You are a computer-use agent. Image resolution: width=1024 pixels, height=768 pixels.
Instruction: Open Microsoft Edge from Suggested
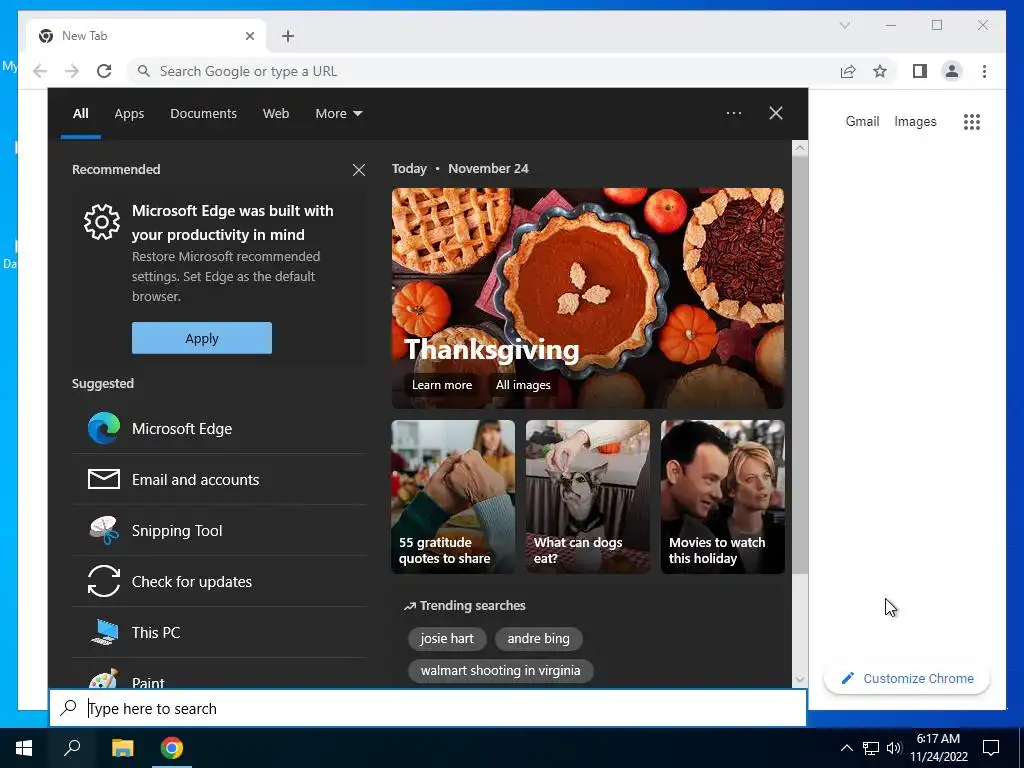(219, 428)
